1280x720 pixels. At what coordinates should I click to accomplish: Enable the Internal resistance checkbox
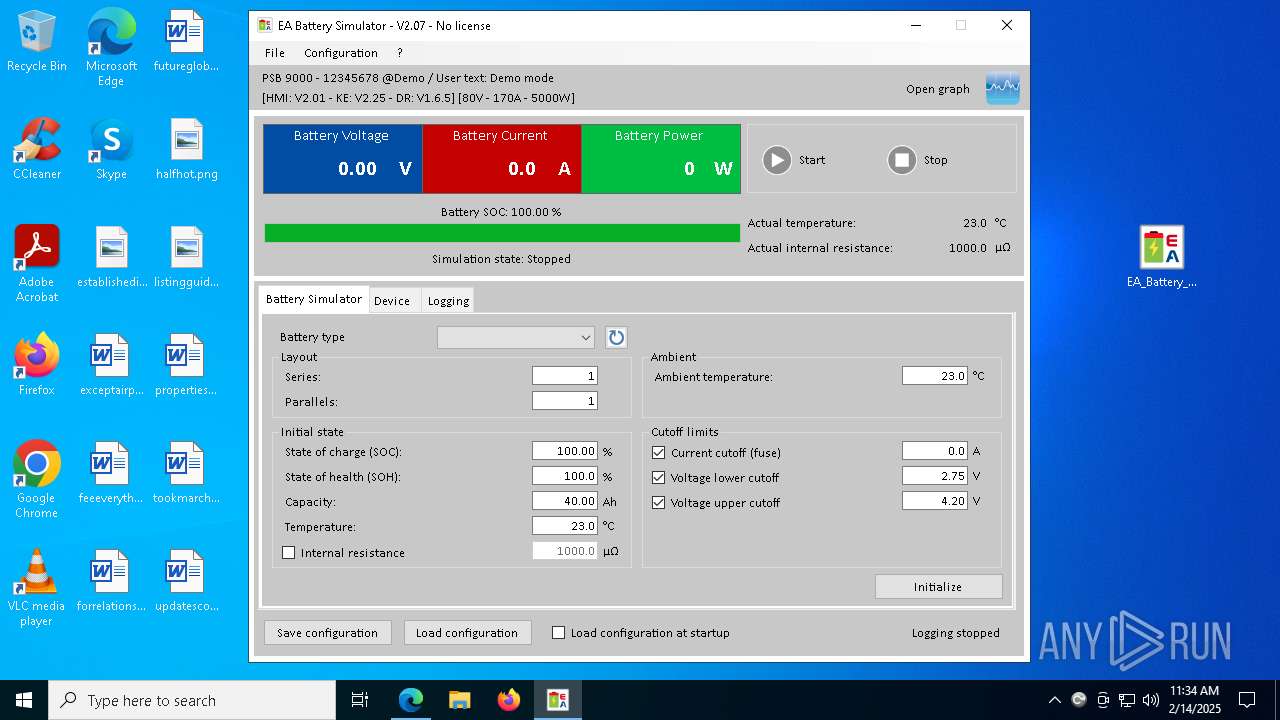(289, 552)
